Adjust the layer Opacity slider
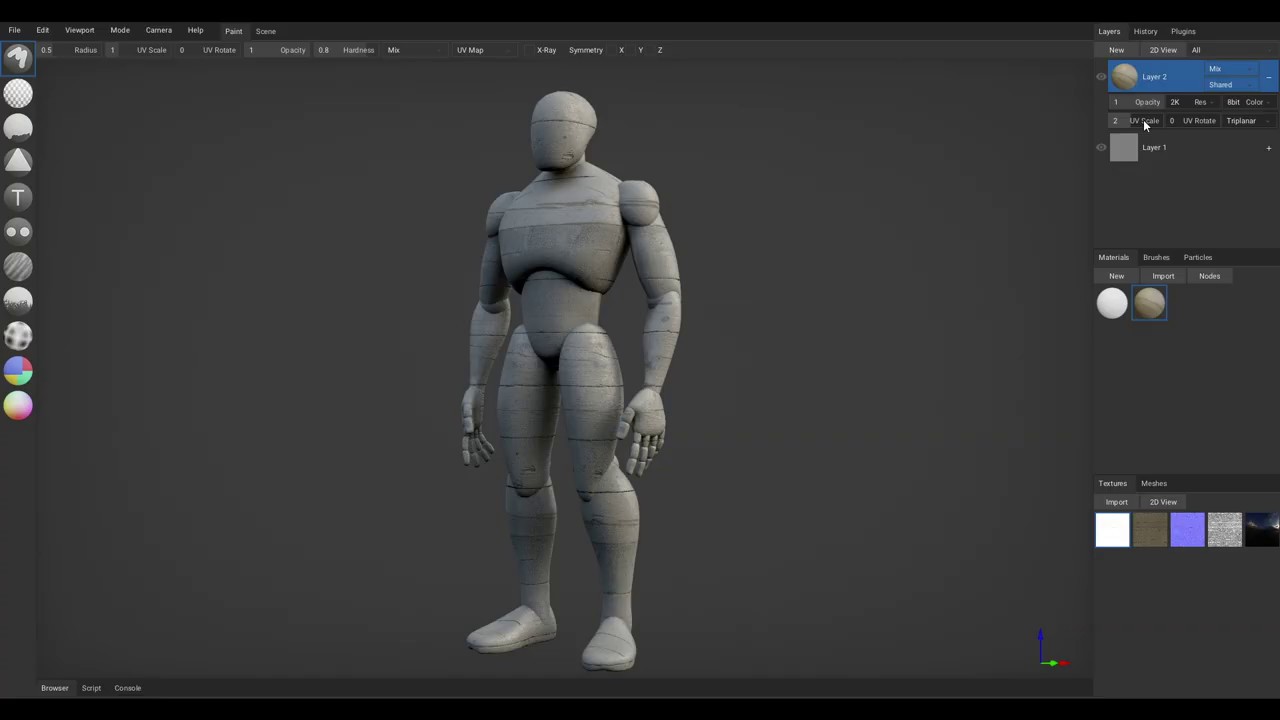The height and width of the screenshot is (720, 1280). click(1139, 102)
